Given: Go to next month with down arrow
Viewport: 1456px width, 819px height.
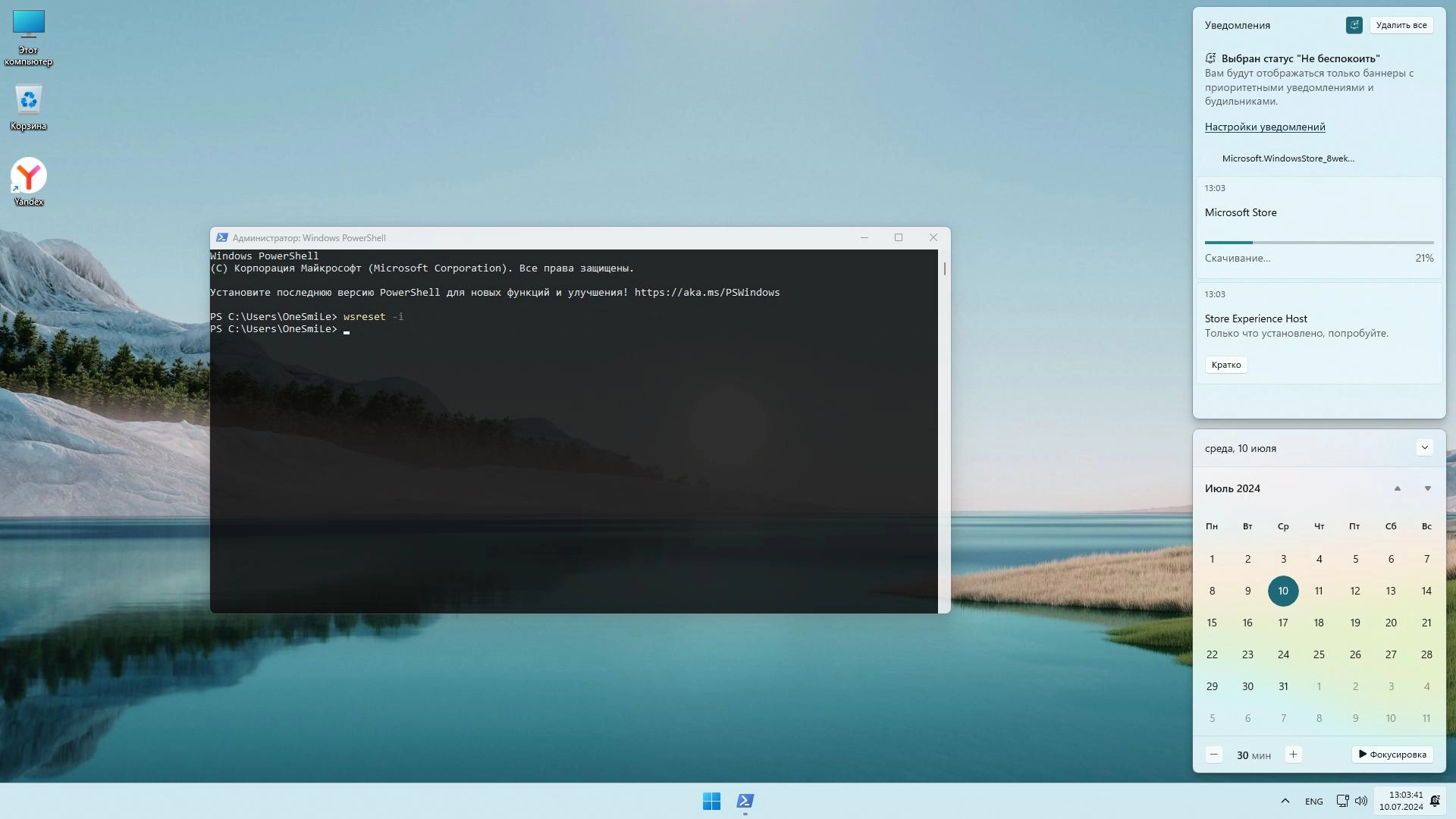Looking at the screenshot, I should pos(1427,488).
